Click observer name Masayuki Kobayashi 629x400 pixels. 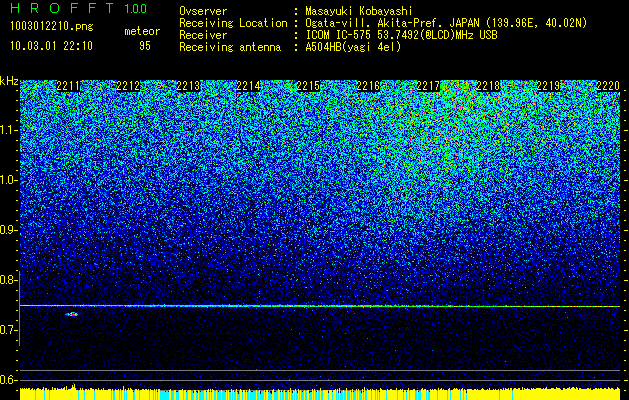359,11
